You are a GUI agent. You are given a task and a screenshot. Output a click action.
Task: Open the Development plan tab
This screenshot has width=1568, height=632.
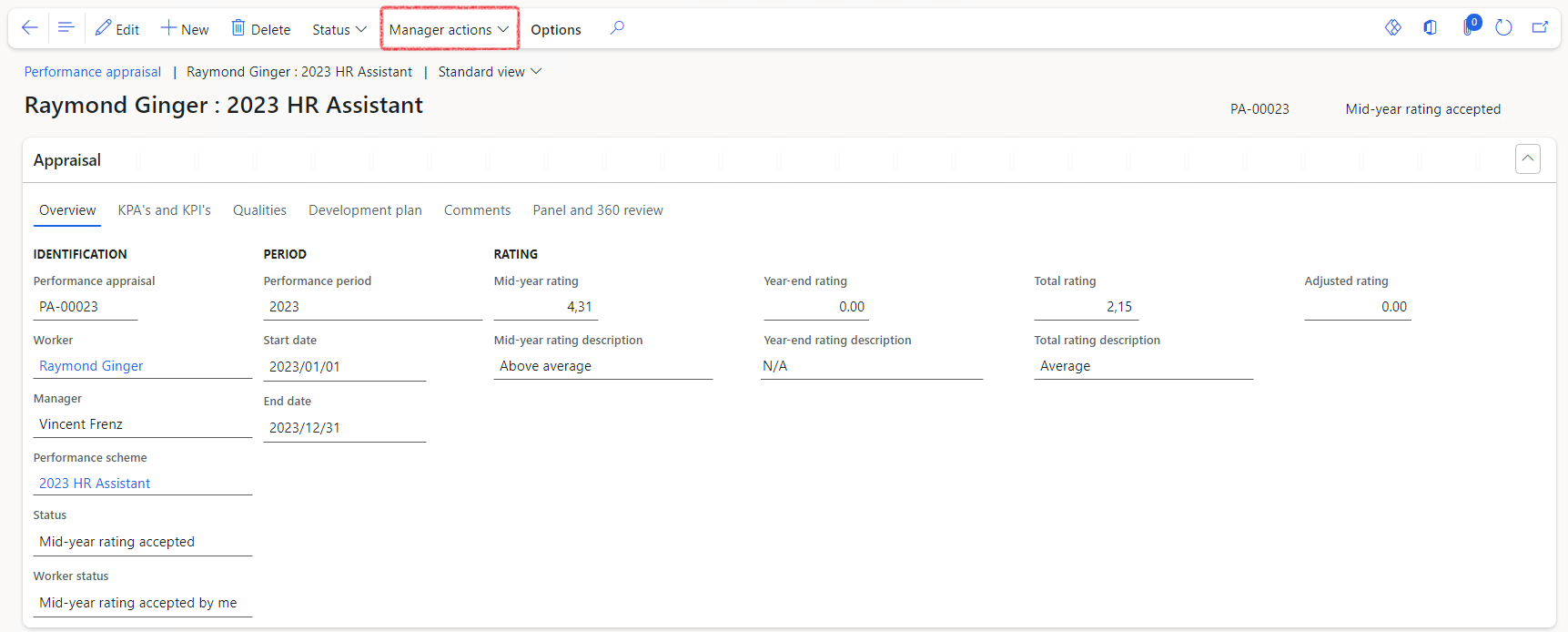[x=365, y=210]
